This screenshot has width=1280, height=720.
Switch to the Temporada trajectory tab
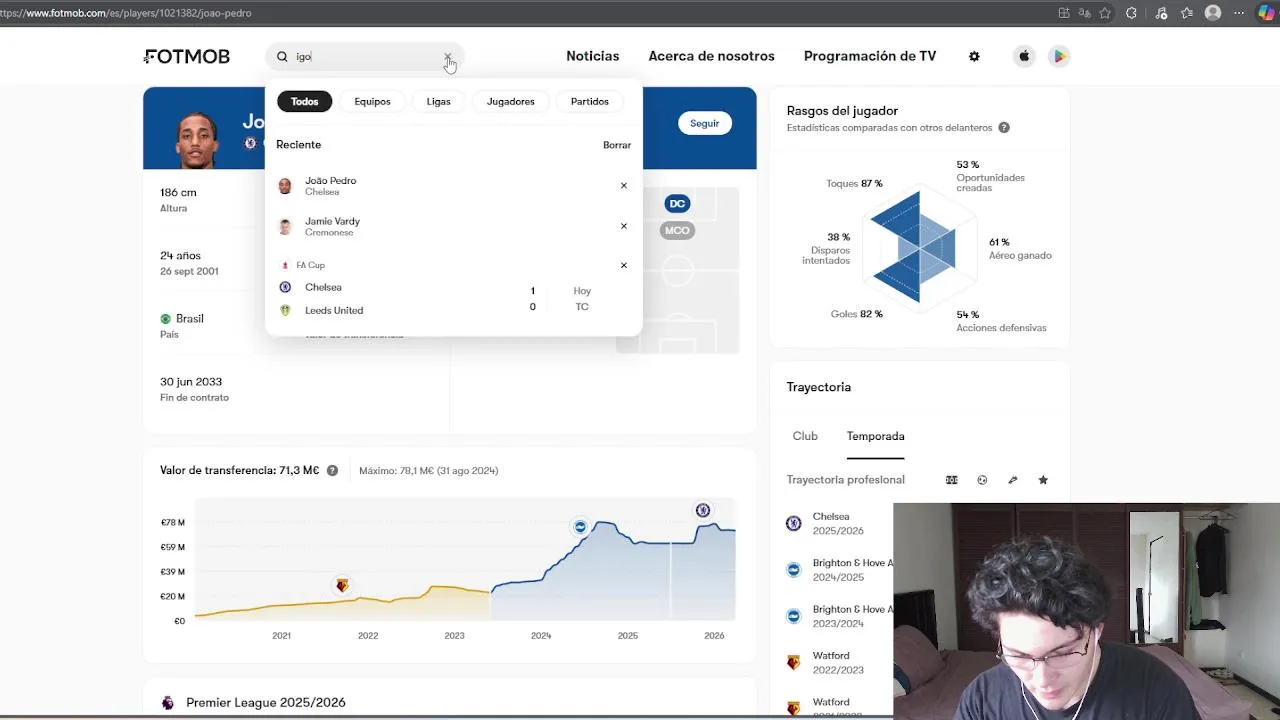point(875,436)
